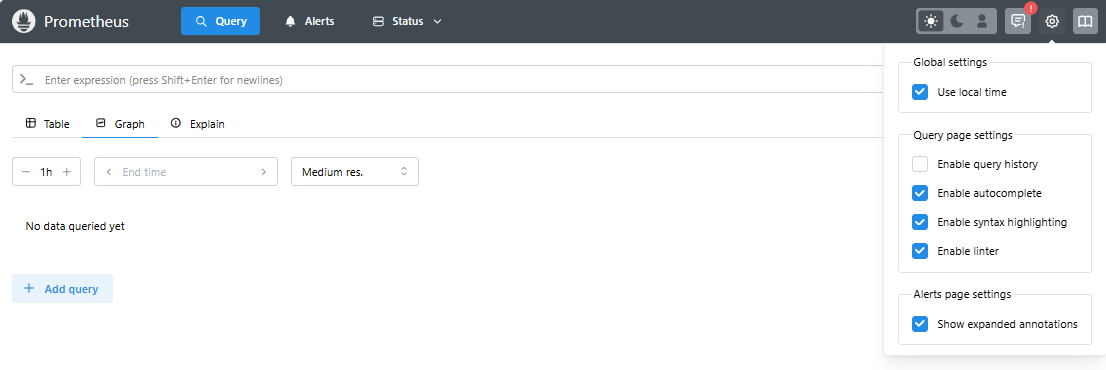Toggle Show expanded annotations checkbox
Screen dimensions: 1106x370
tap(920, 324)
